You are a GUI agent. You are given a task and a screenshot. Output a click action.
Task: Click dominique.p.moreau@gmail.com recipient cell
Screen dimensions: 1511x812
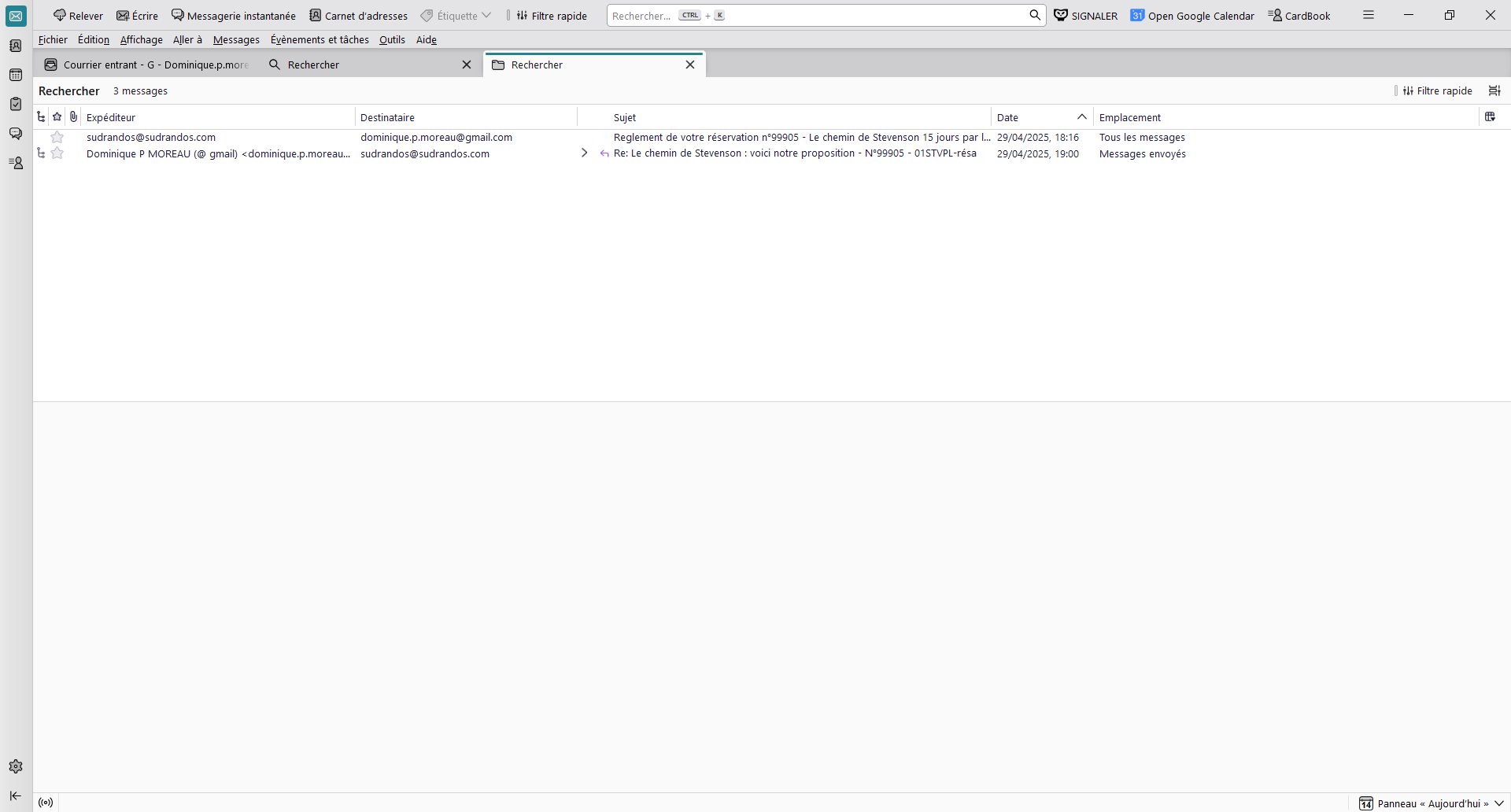click(x=436, y=137)
